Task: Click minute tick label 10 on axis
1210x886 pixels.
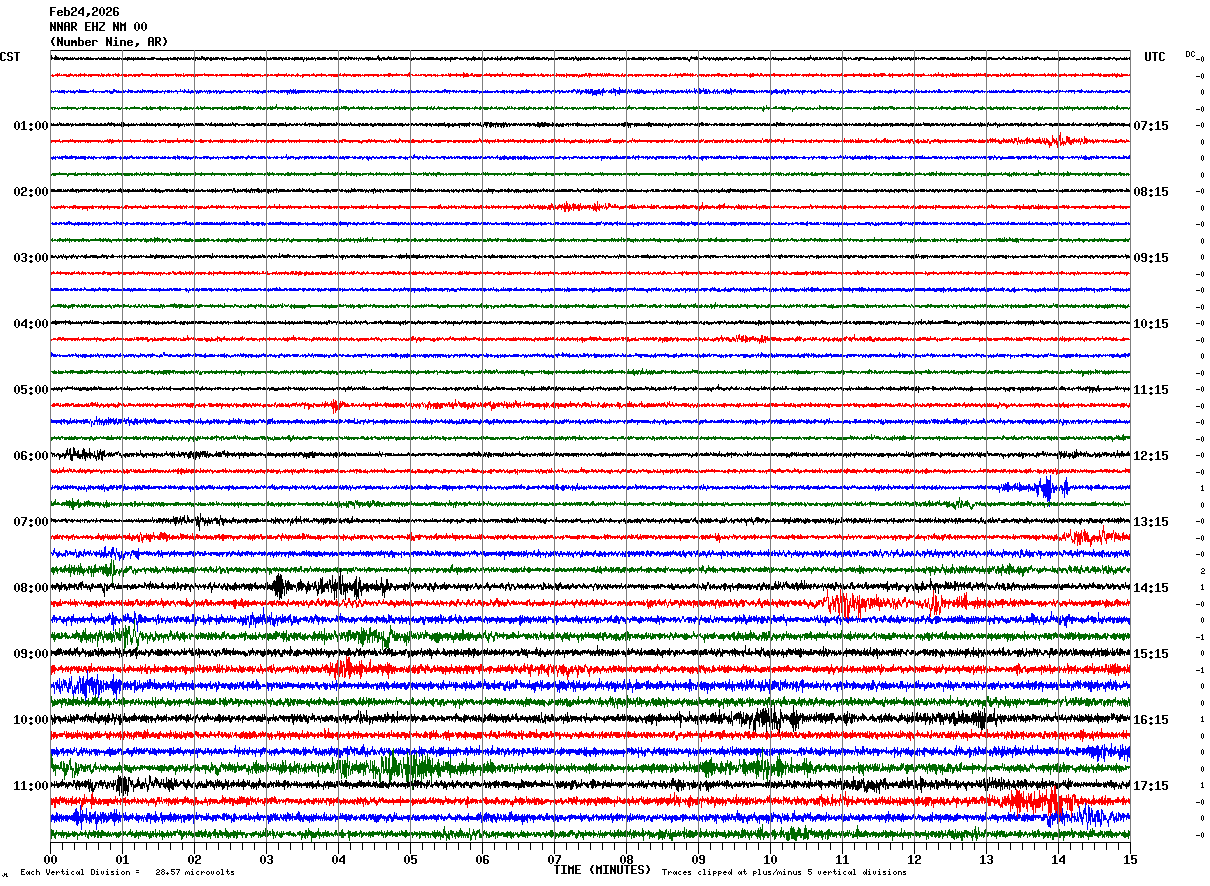Action: [770, 859]
